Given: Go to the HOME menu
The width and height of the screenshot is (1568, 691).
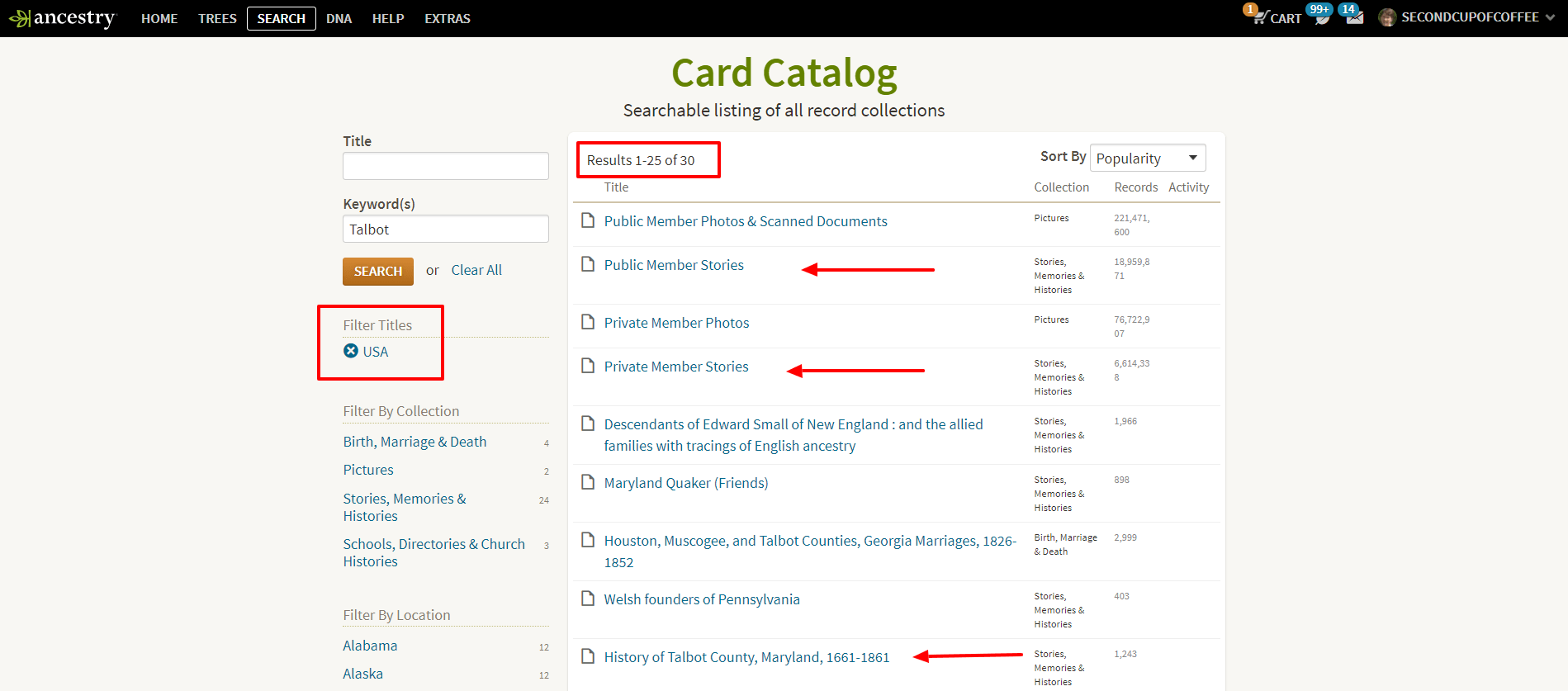Looking at the screenshot, I should pos(159,18).
